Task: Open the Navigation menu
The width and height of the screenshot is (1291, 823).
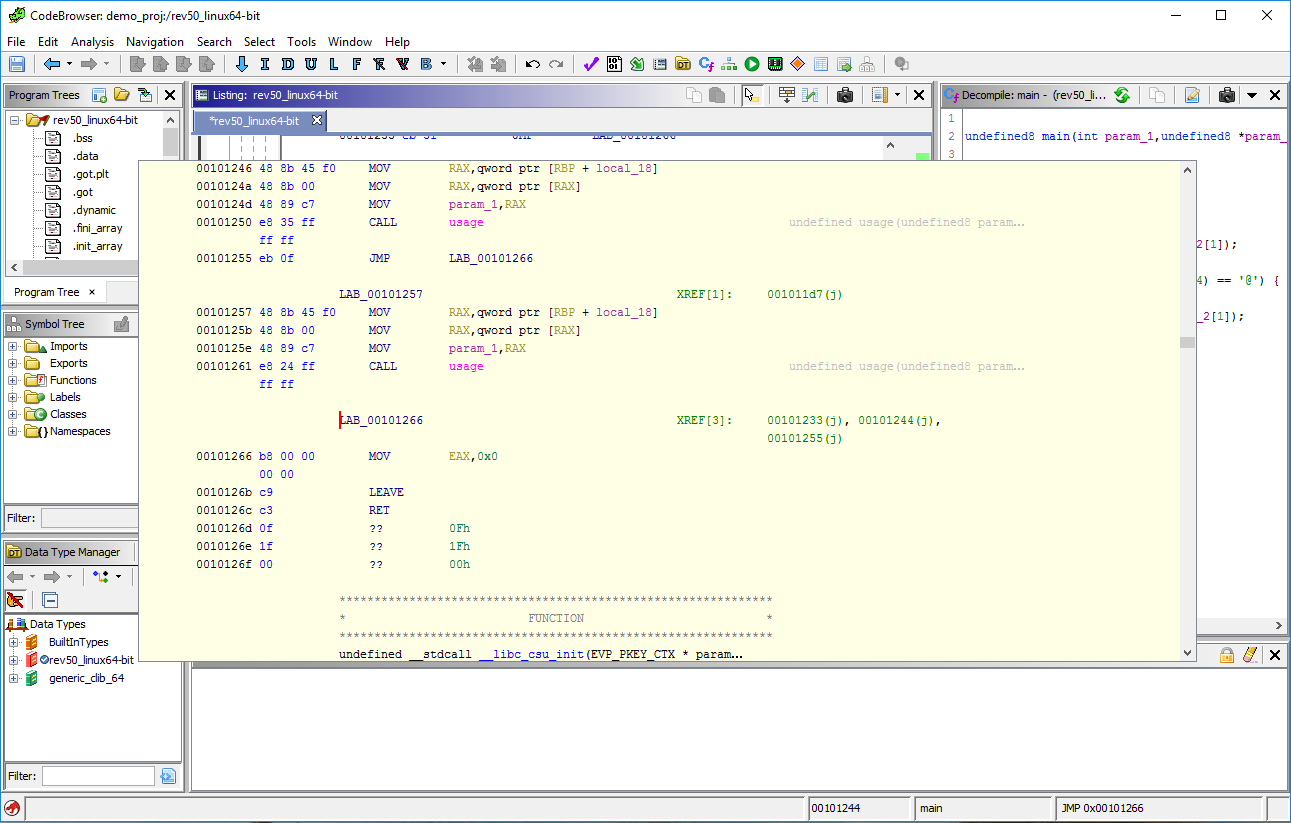Action: pos(155,42)
